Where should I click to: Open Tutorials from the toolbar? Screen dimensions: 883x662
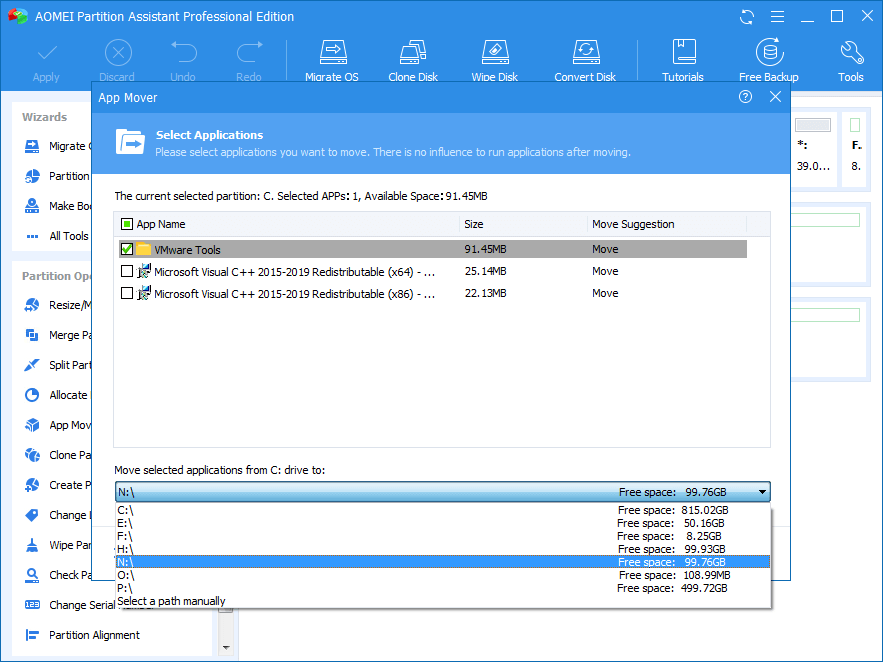pos(683,58)
